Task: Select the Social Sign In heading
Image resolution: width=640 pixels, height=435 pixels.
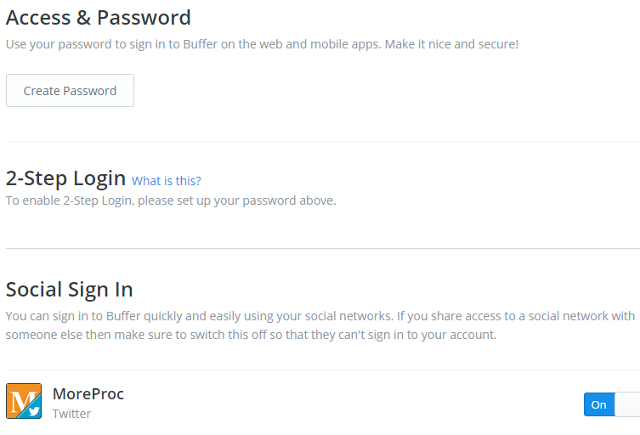Action: click(x=69, y=290)
